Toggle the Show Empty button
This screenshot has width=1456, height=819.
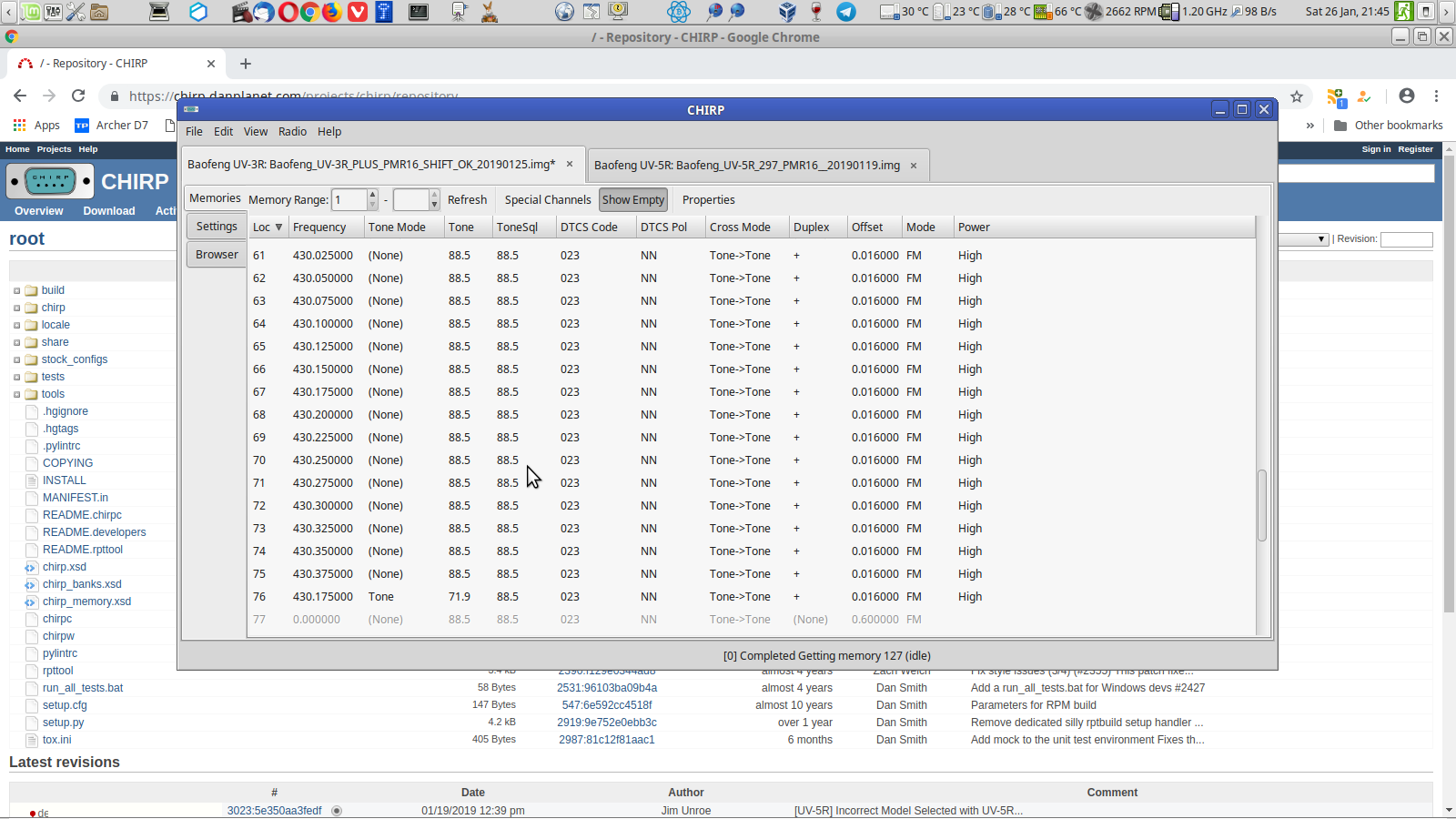coord(633,199)
